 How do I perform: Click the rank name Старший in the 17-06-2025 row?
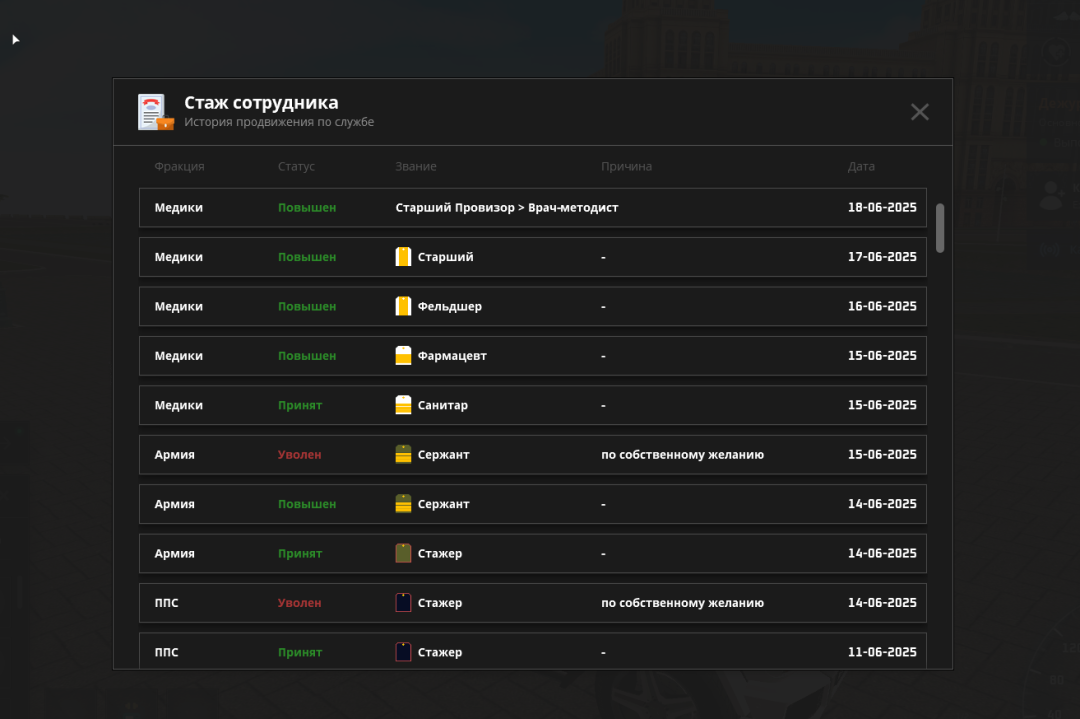[x=446, y=257]
